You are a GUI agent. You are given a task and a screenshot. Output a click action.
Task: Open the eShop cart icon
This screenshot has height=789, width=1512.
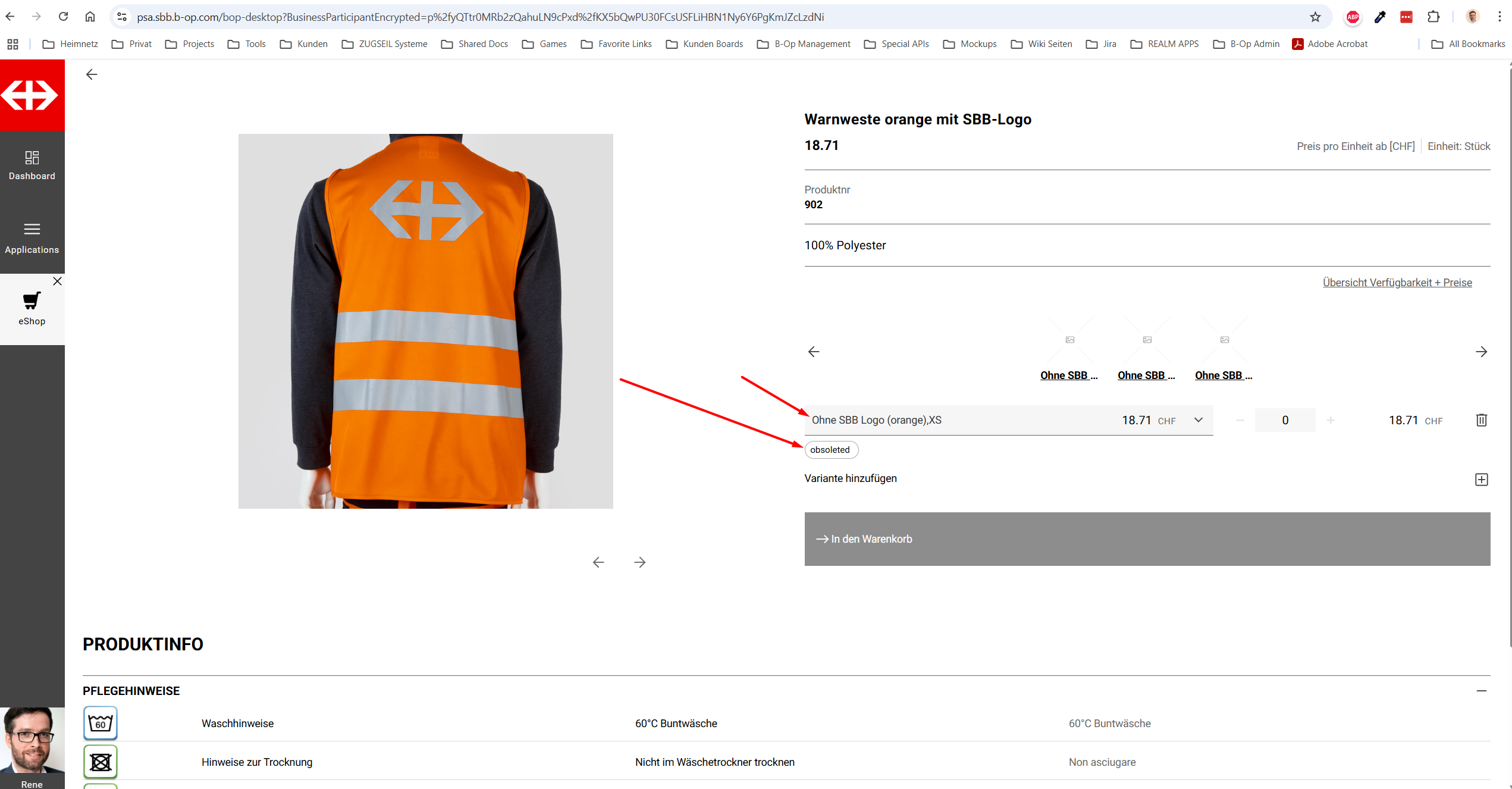(x=32, y=301)
